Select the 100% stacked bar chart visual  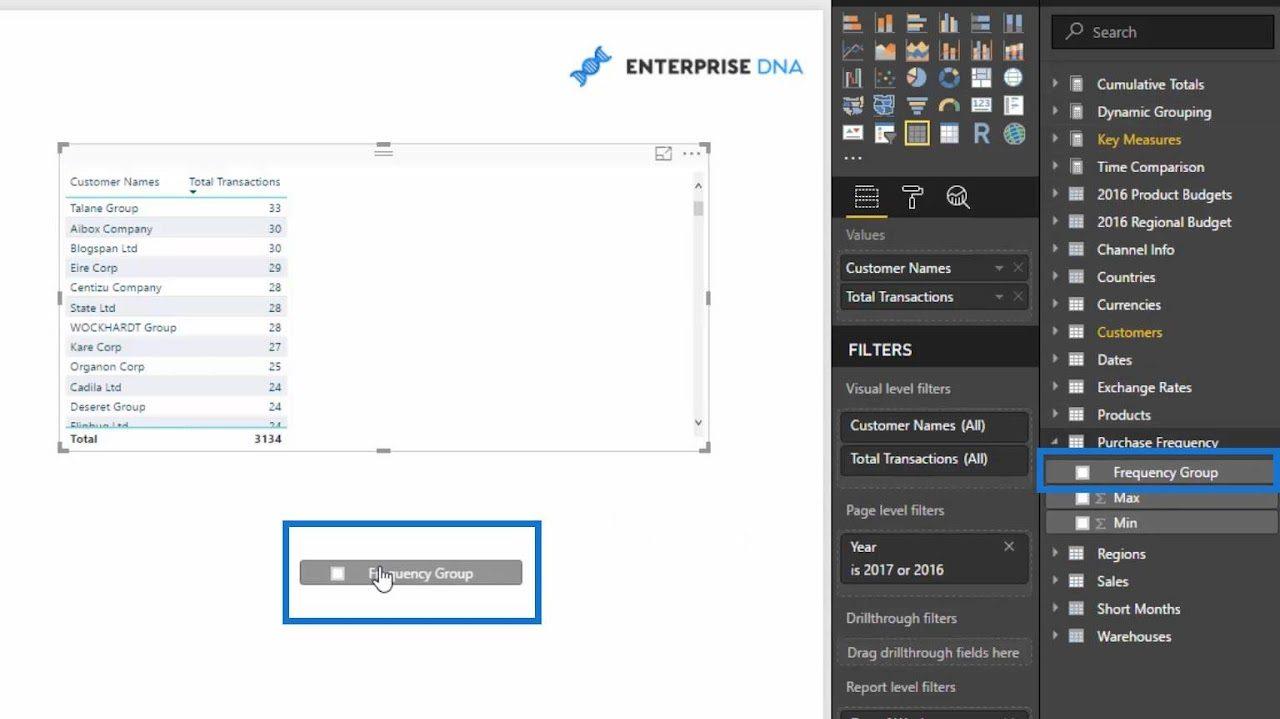tap(981, 23)
